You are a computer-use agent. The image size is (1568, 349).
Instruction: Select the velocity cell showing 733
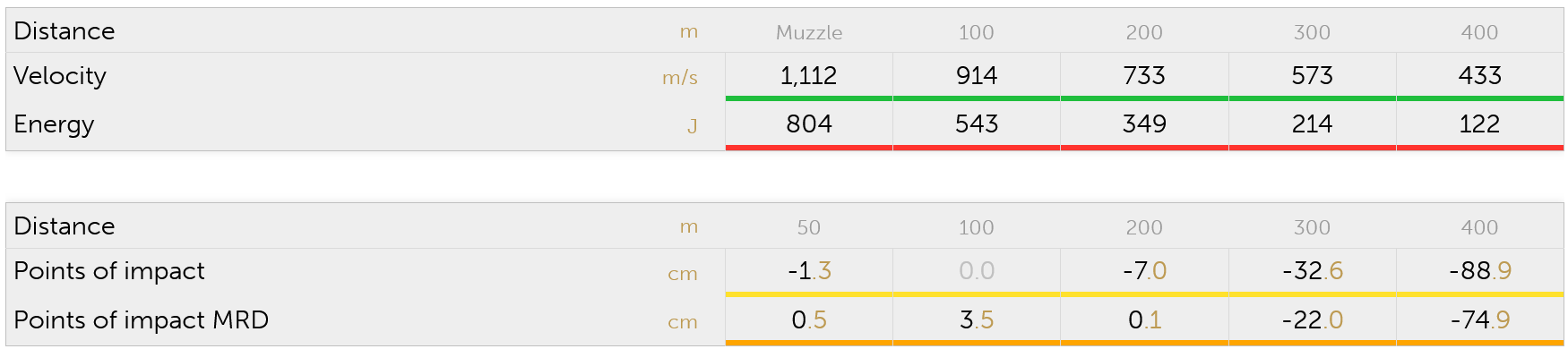click(x=1144, y=76)
